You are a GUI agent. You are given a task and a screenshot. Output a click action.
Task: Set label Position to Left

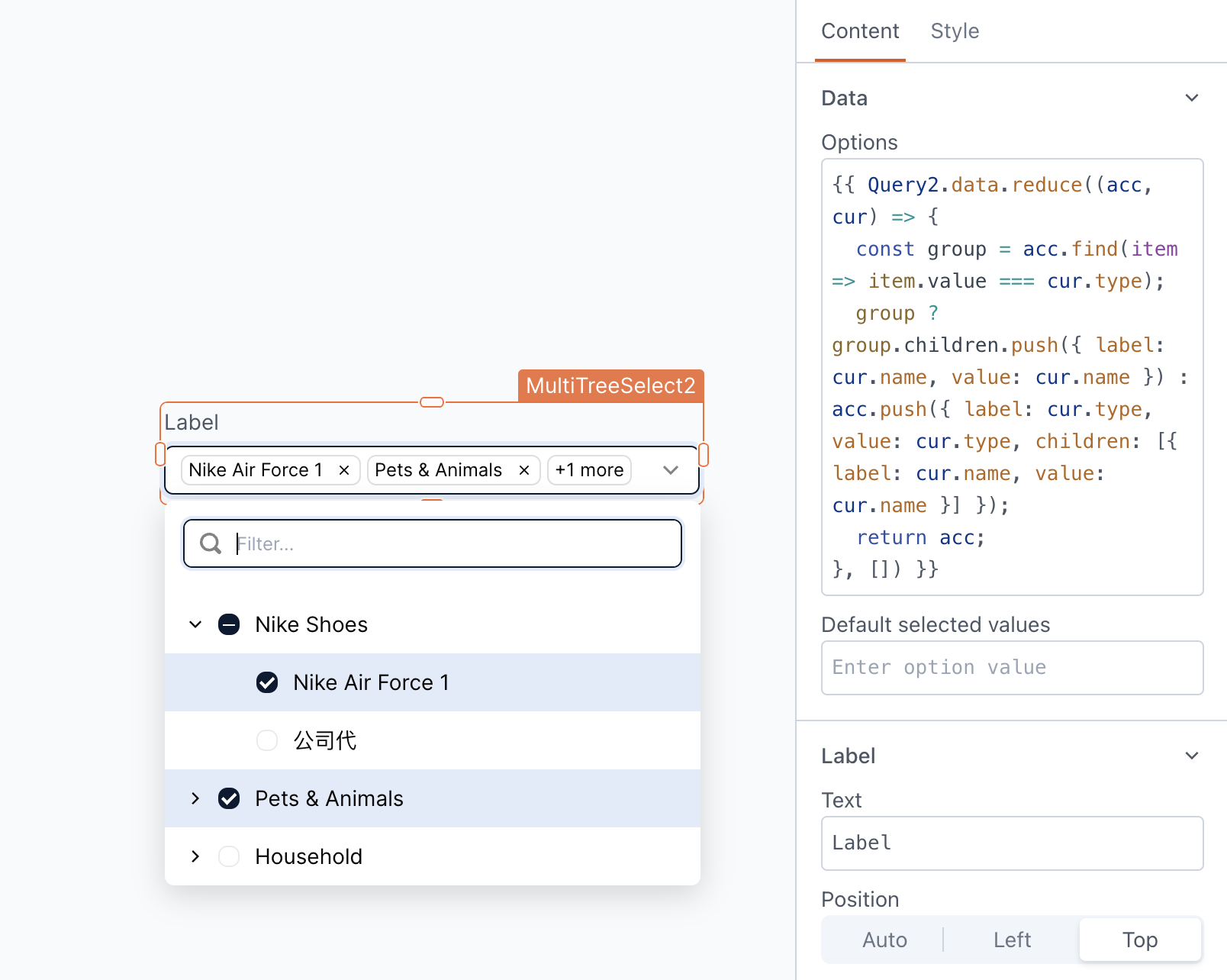coord(1011,940)
